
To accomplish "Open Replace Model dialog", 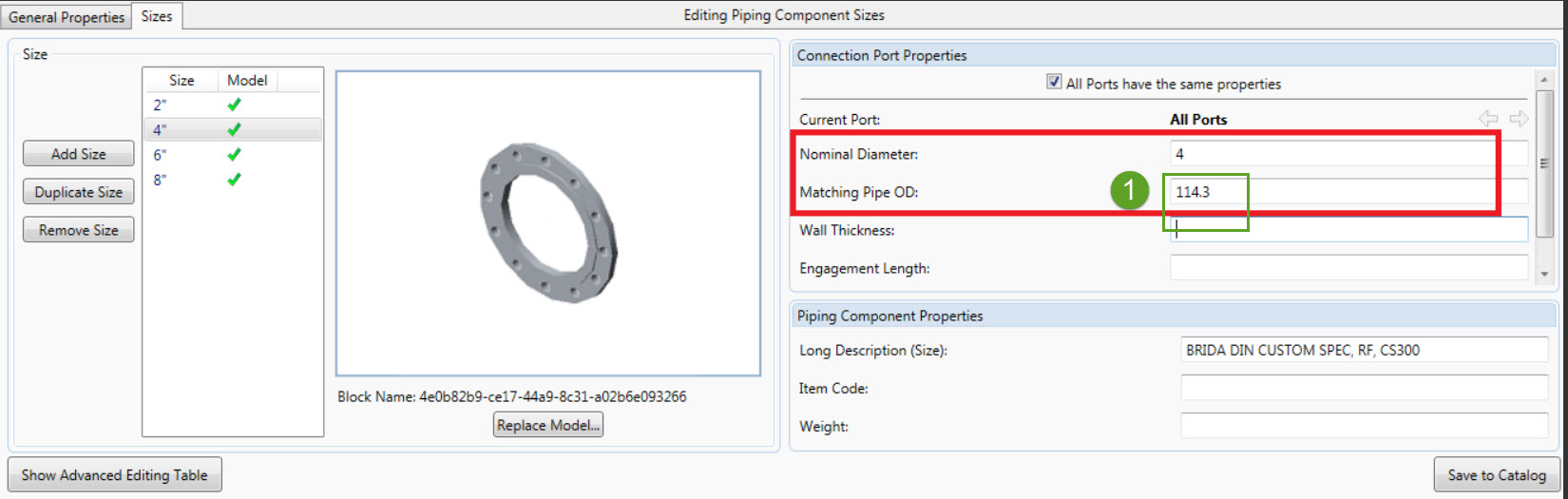I will click(x=548, y=425).
